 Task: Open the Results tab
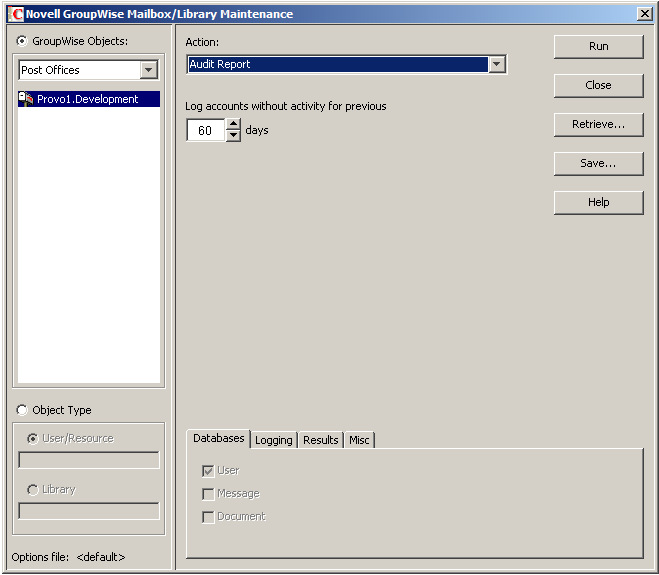[321, 440]
